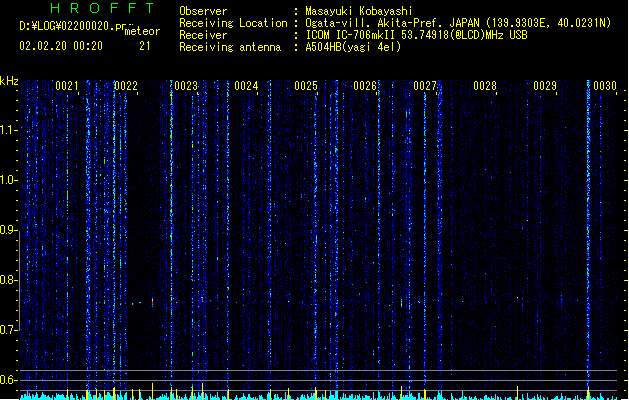
Task: Click the meteor count value 21
Action: coord(145,46)
